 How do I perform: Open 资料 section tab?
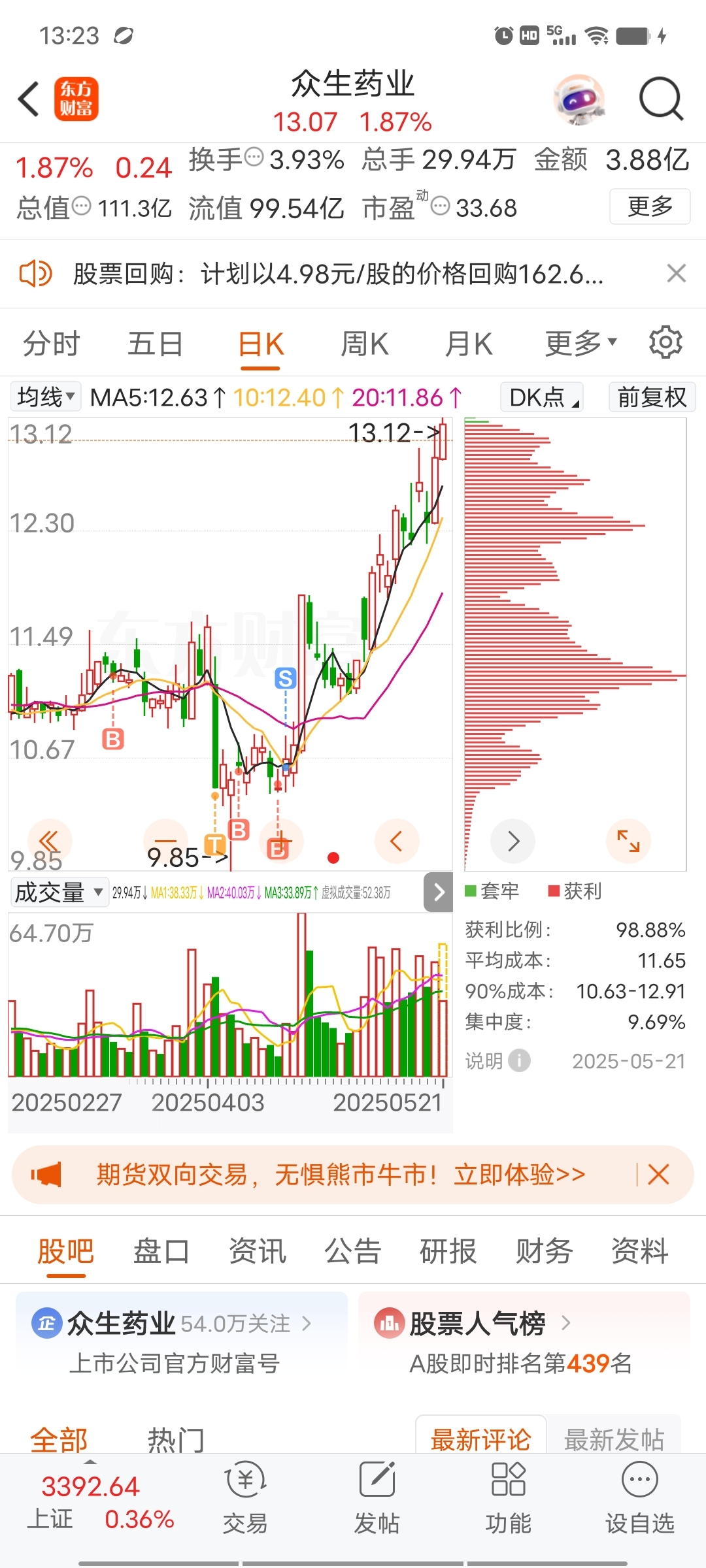(x=639, y=1251)
